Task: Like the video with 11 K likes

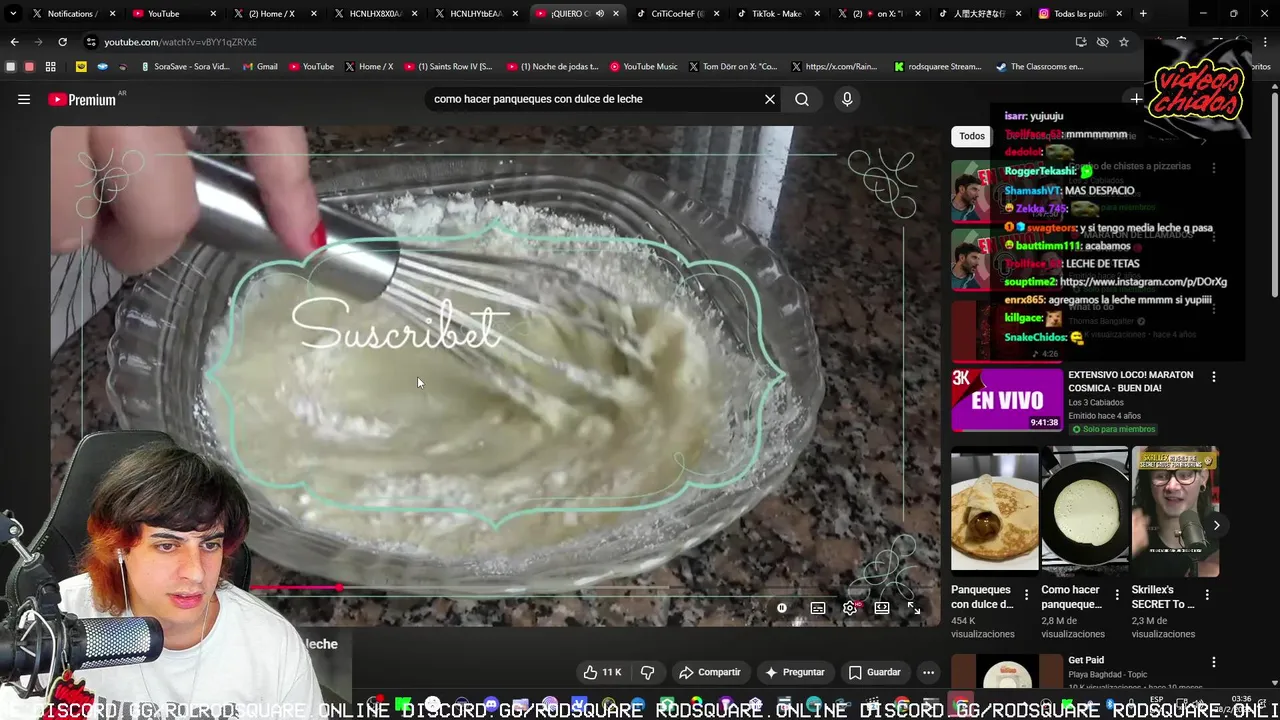Action: [602, 672]
